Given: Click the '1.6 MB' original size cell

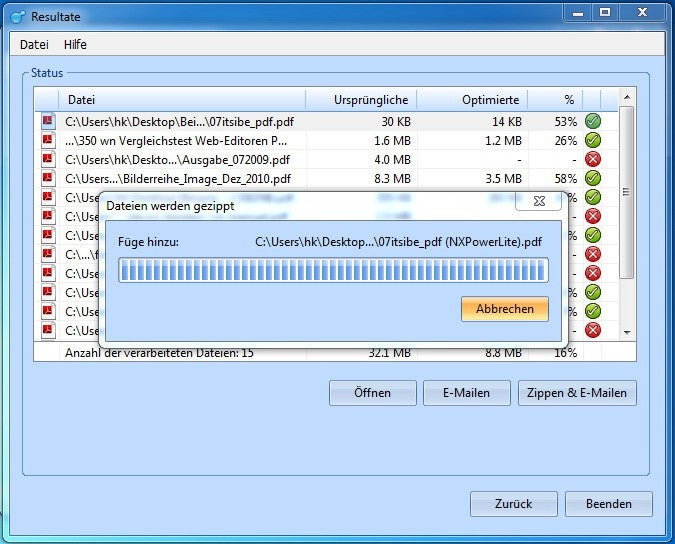Looking at the screenshot, I should click(393, 141).
